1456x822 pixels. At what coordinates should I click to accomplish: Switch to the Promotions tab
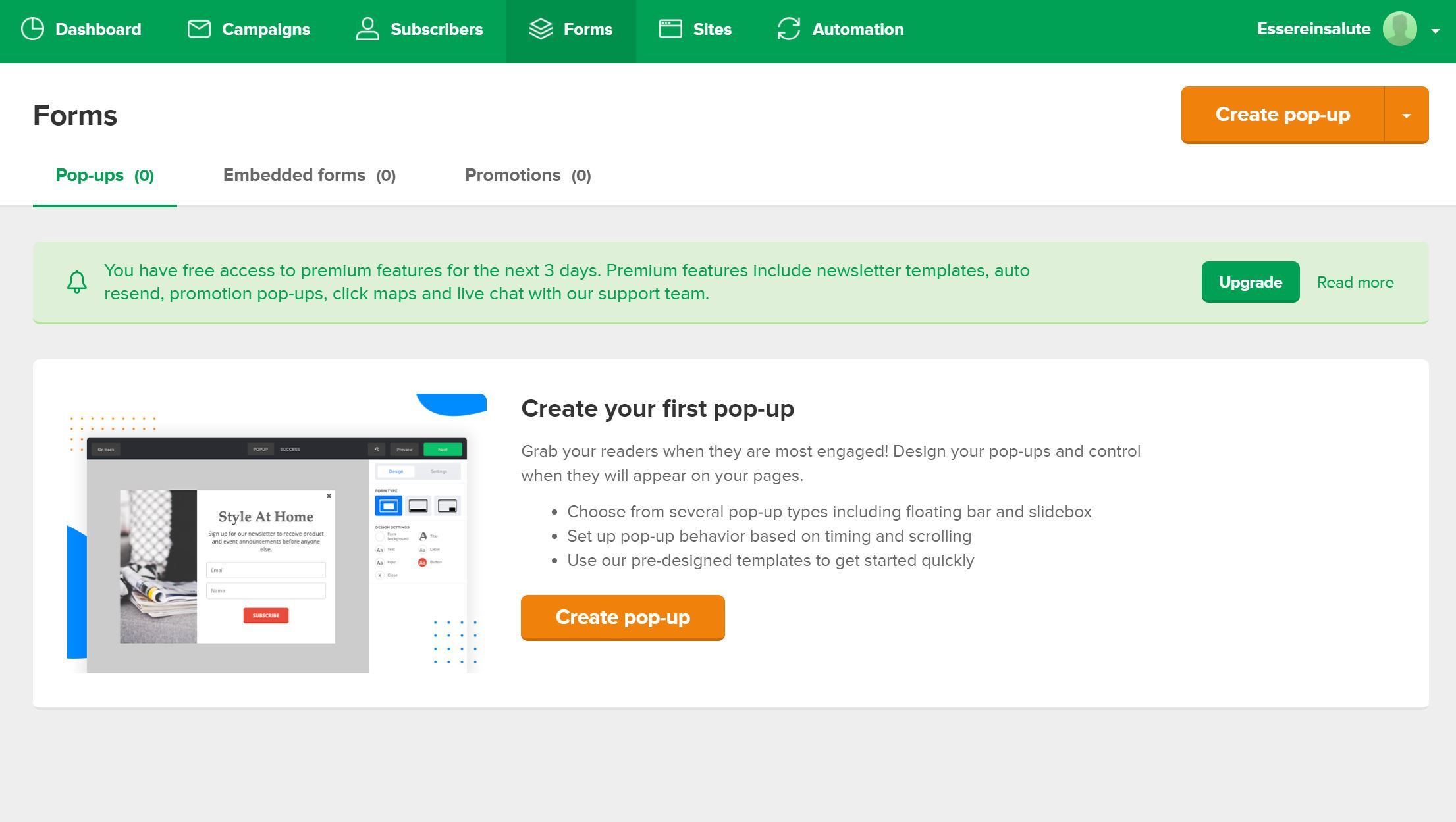[x=528, y=176]
